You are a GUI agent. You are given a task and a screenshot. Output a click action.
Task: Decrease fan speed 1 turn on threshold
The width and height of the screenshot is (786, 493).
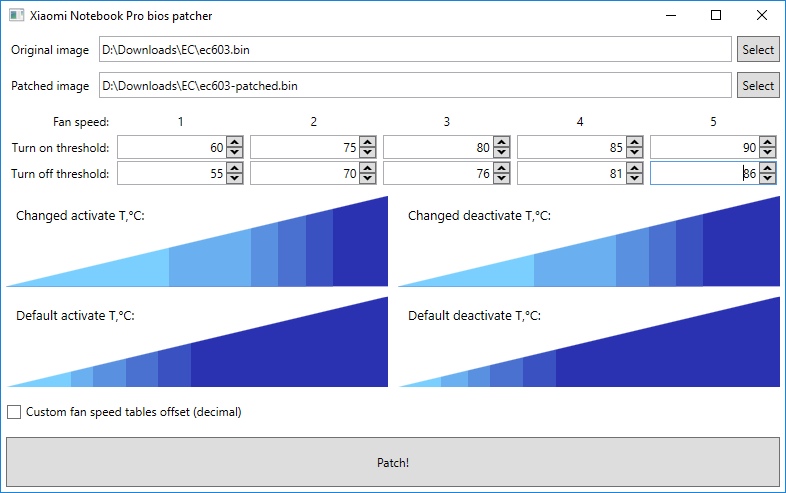click(235, 152)
